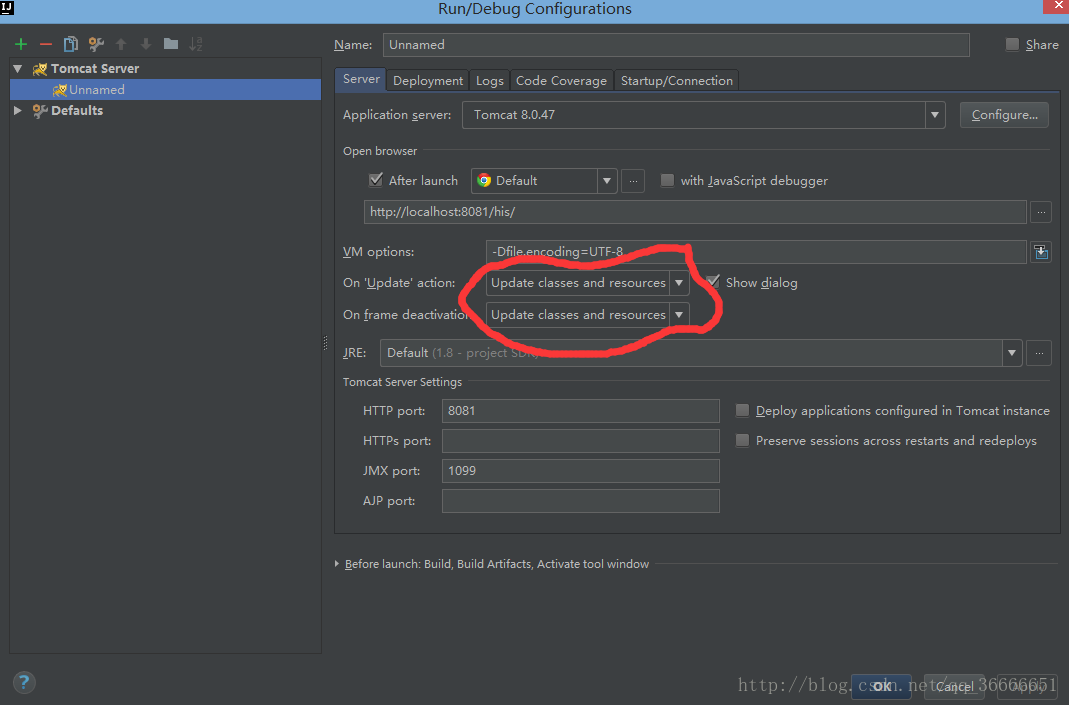Image resolution: width=1069 pixels, height=705 pixels.
Task: Sort configurations alphabetically icon
Action: tap(196, 44)
